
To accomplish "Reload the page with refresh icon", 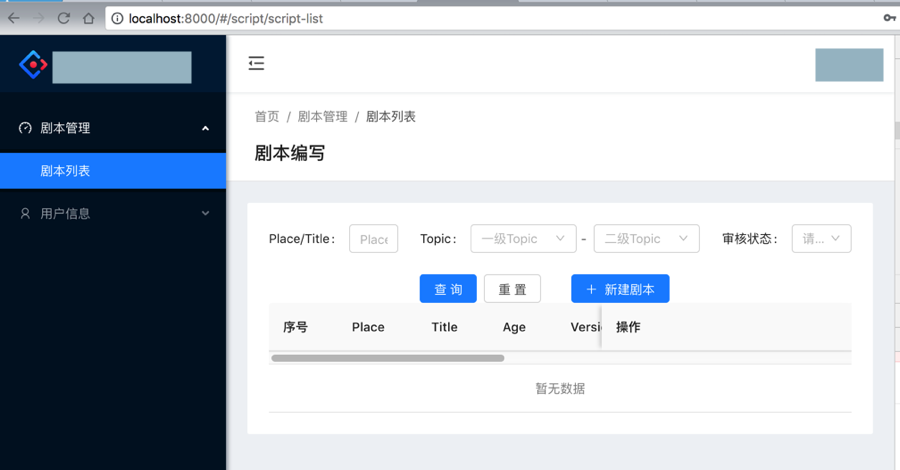I will (x=64, y=18).
